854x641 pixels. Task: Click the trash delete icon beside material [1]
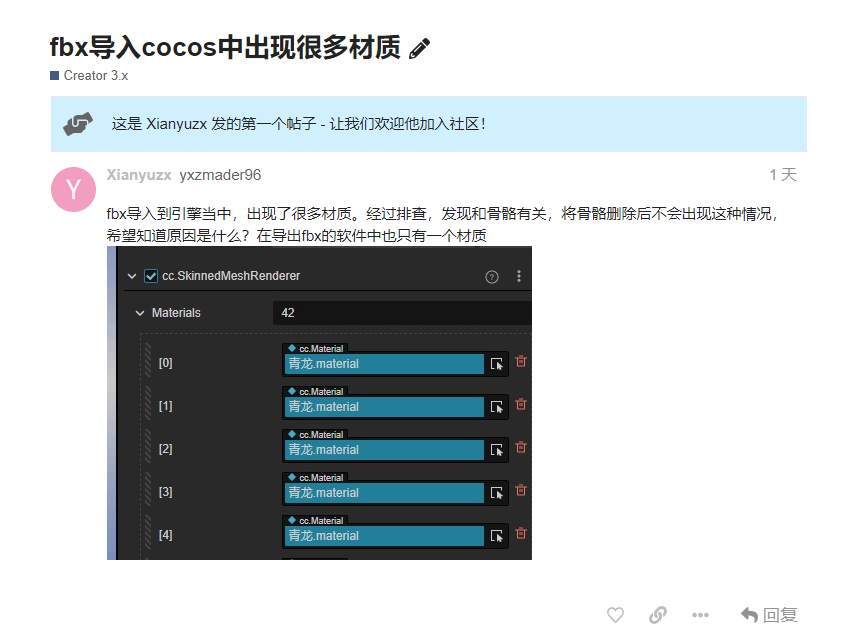tap(521, 405)
